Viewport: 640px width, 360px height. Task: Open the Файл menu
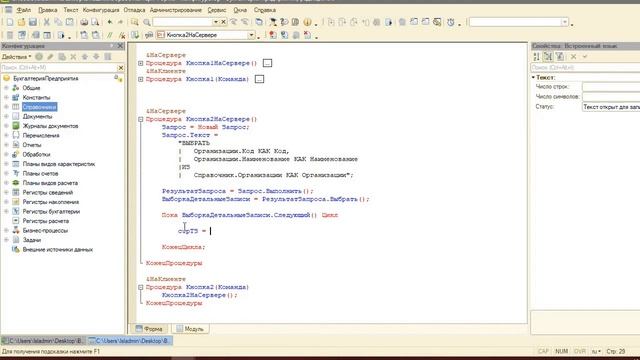point(24,10)
